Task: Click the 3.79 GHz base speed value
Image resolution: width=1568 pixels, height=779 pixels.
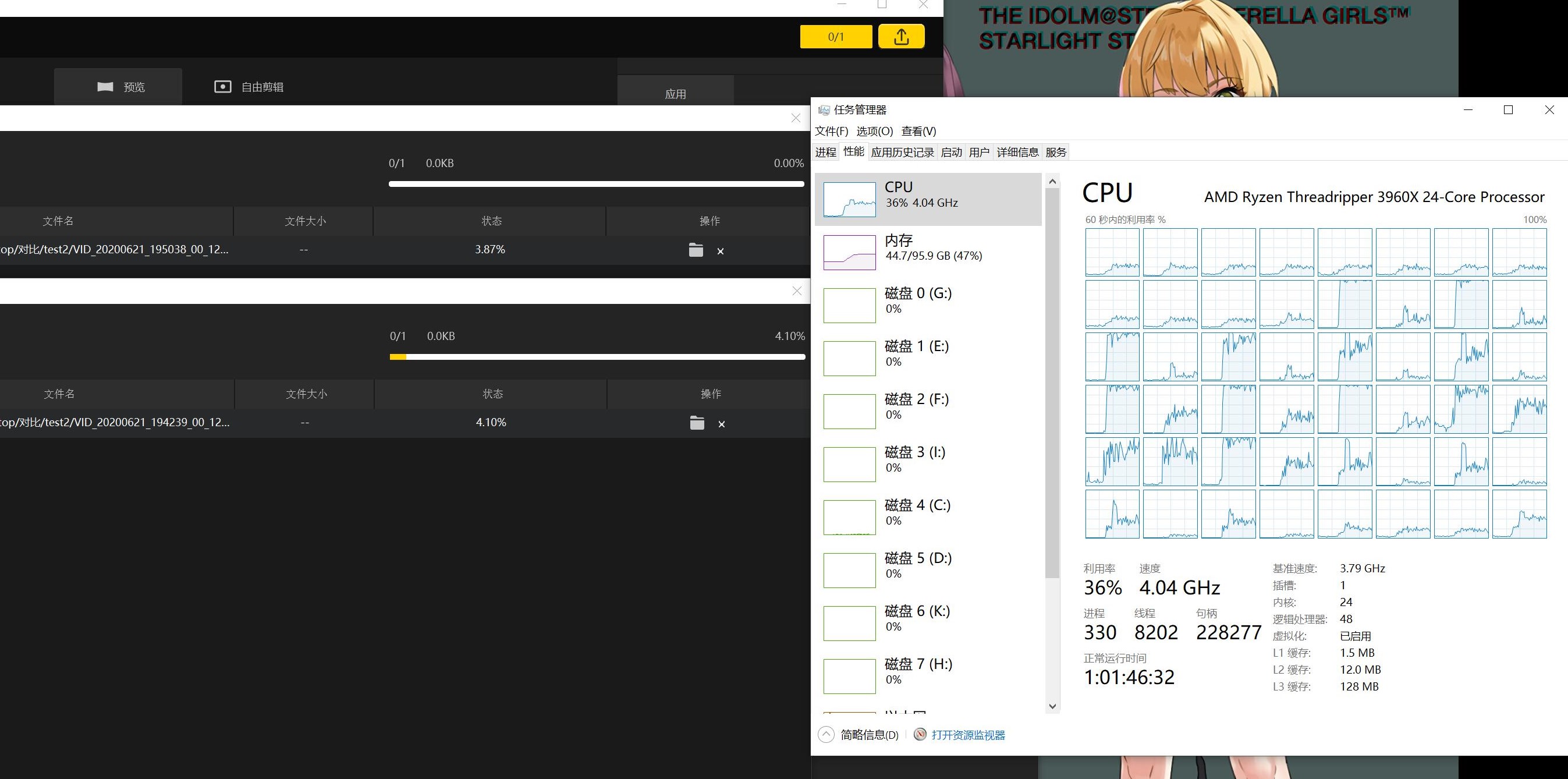Action: coord(1363,568)
